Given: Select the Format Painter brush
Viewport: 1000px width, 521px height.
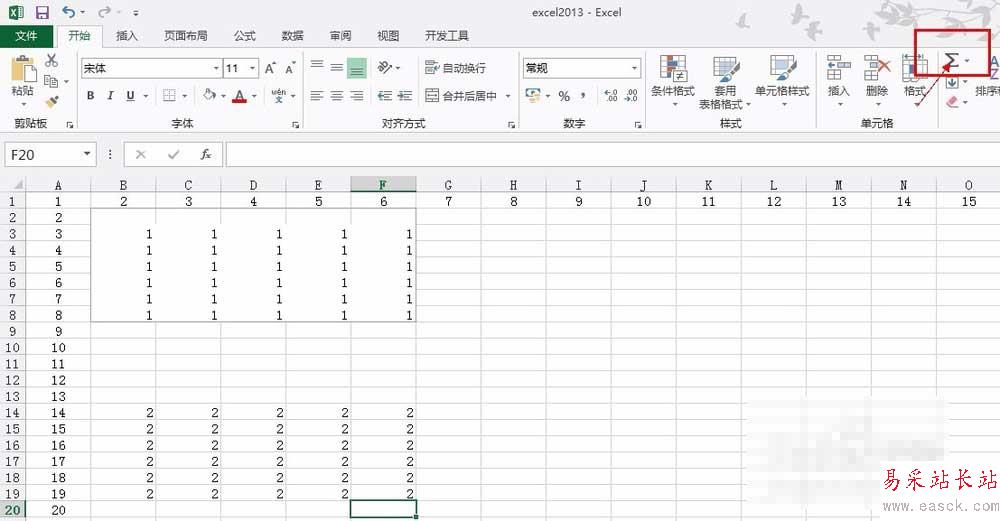Looking at the screenshot, I should point(52,101).
